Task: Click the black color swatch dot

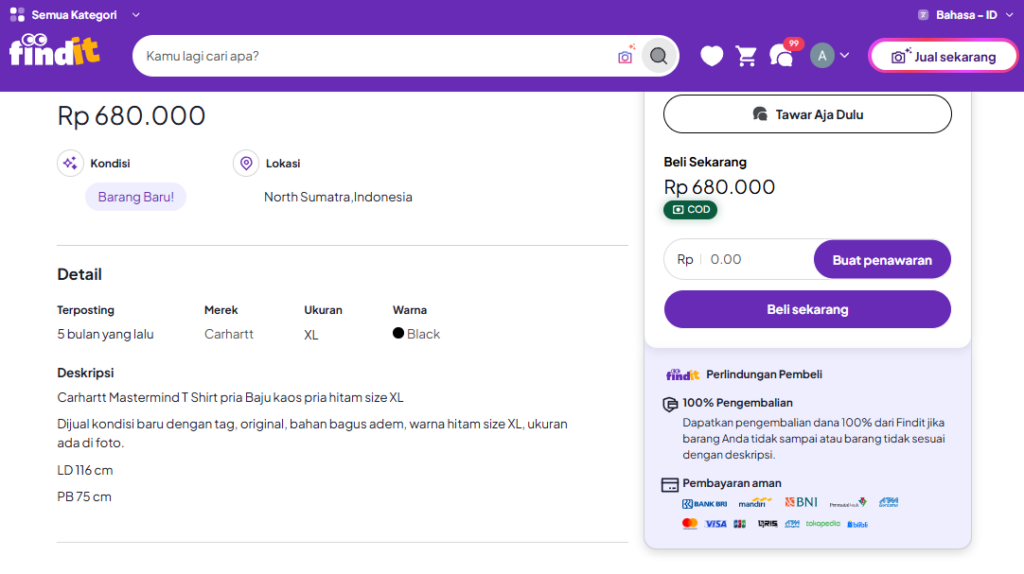Action: [x=398, y=334]
